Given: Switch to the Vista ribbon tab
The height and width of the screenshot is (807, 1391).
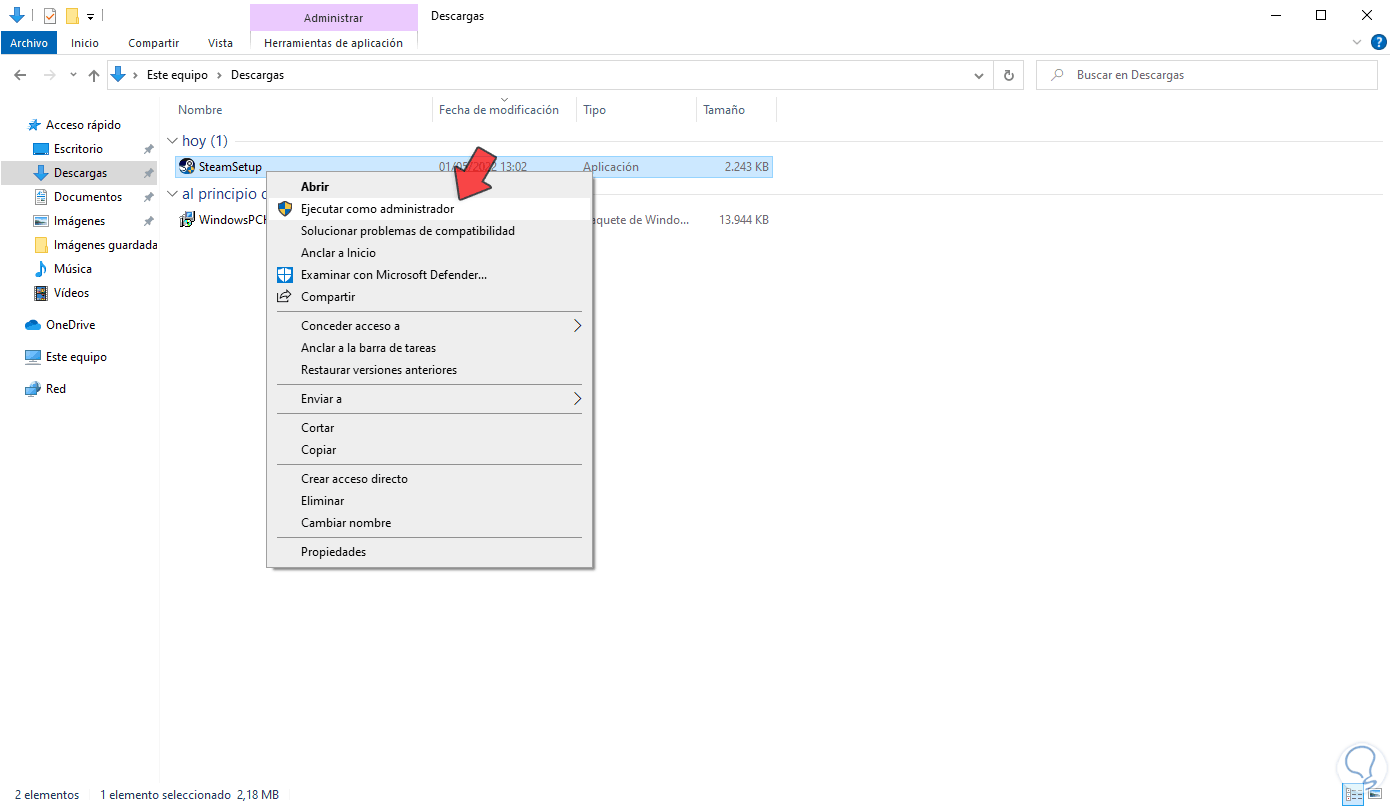Looking at the screenshot, I should (x=220, y=43).
